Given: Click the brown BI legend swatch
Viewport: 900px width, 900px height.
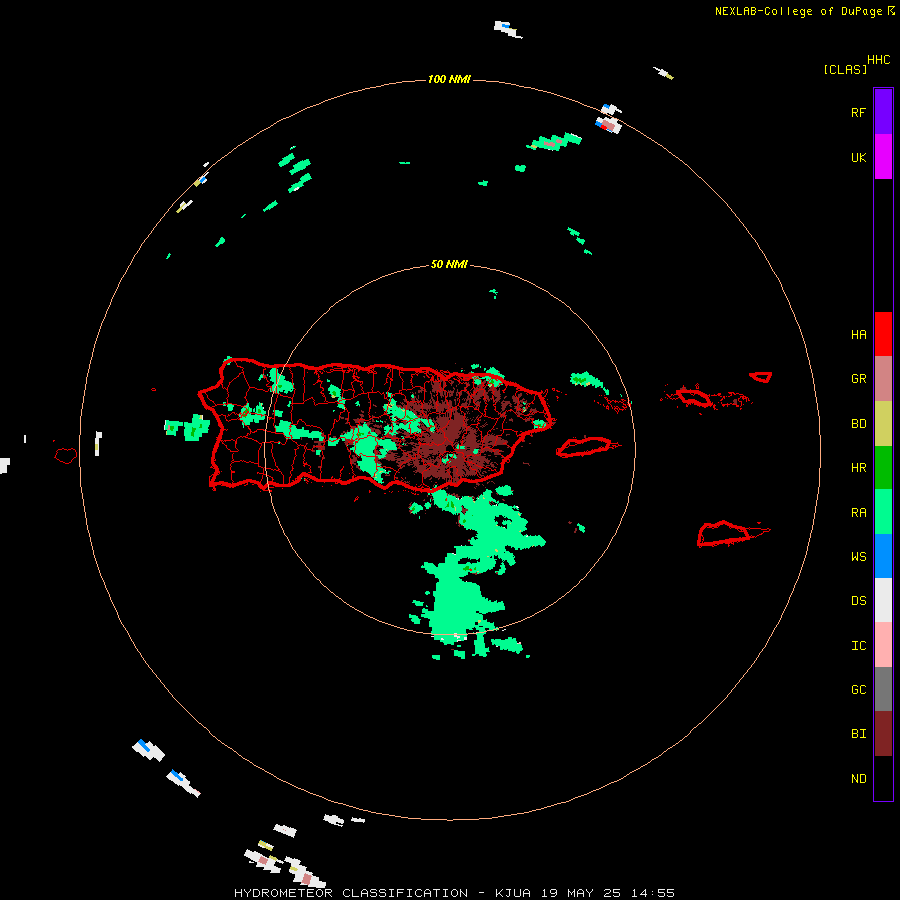Looking at the screenshot, I should pyautogui.click(x=883, y=734).
